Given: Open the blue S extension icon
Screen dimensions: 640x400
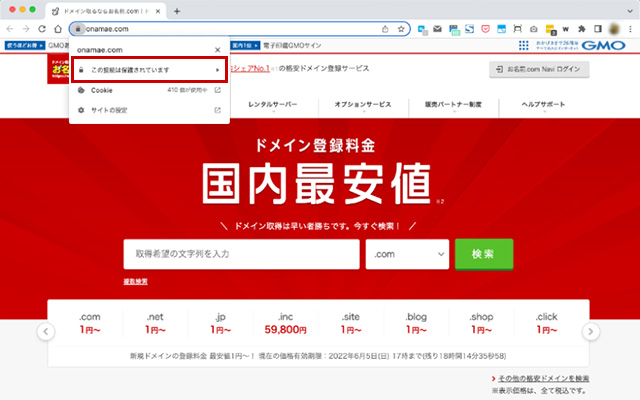Looking at the screenshot, I should 469,29.
